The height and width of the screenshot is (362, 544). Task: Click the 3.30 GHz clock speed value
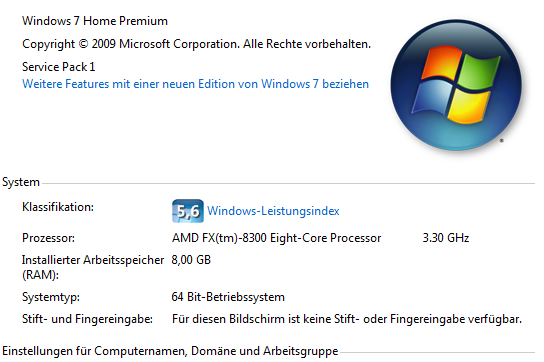pos(446,238)
